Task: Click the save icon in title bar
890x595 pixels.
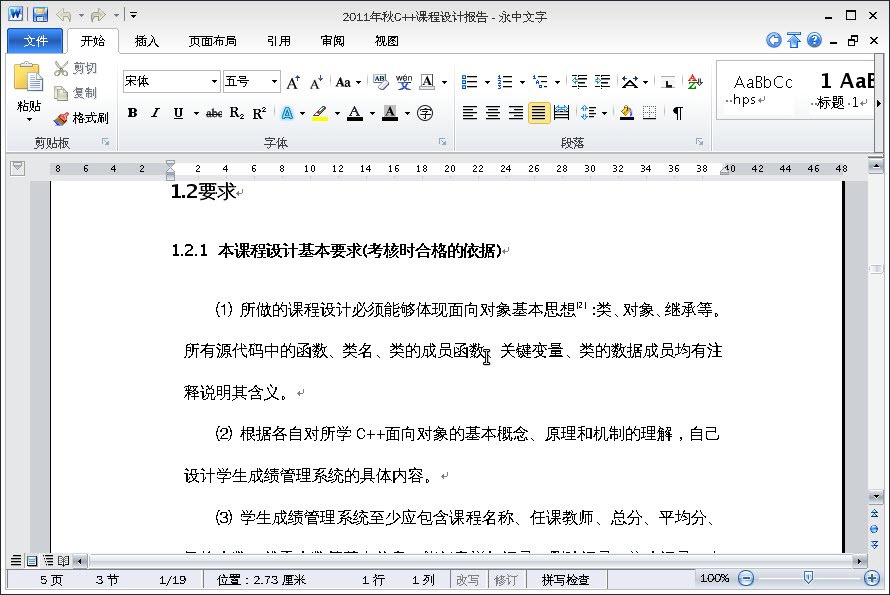Action: 40,15
